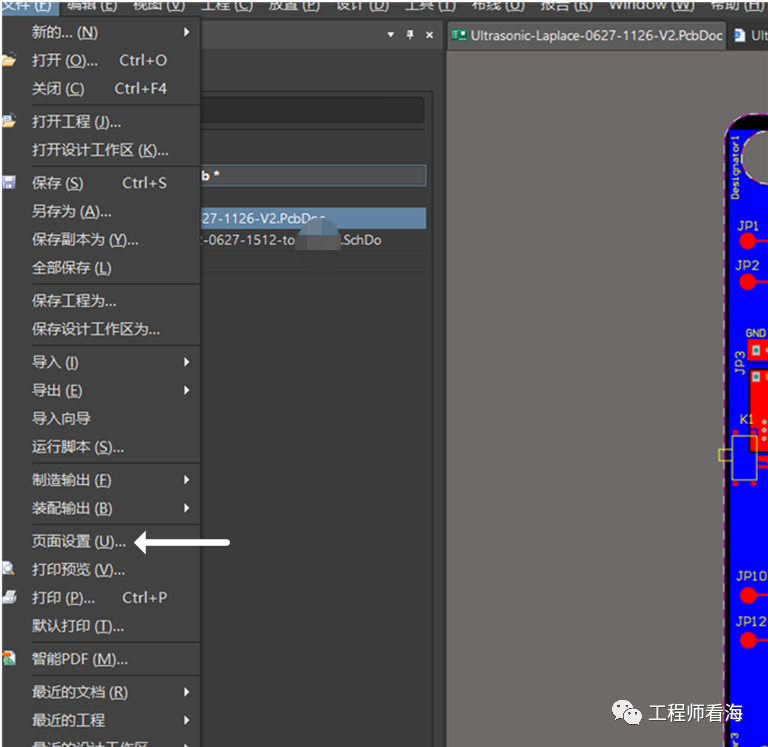Click the open project icon beside 打开工程
The height and width of the screenshot is (747, 768).
(8, 121)
